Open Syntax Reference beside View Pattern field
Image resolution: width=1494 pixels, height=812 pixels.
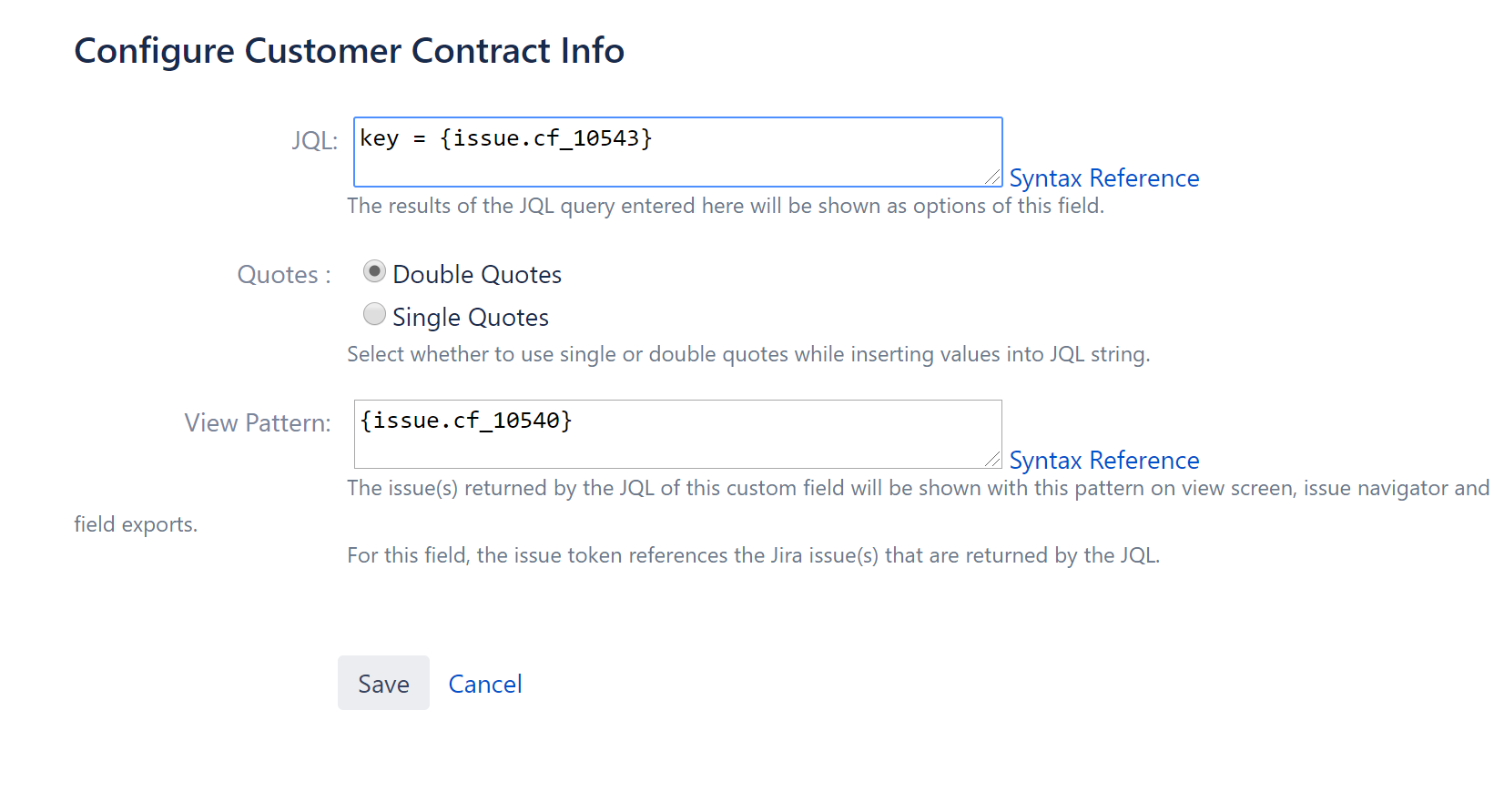pyautogui.click(x=1103, y=460)
